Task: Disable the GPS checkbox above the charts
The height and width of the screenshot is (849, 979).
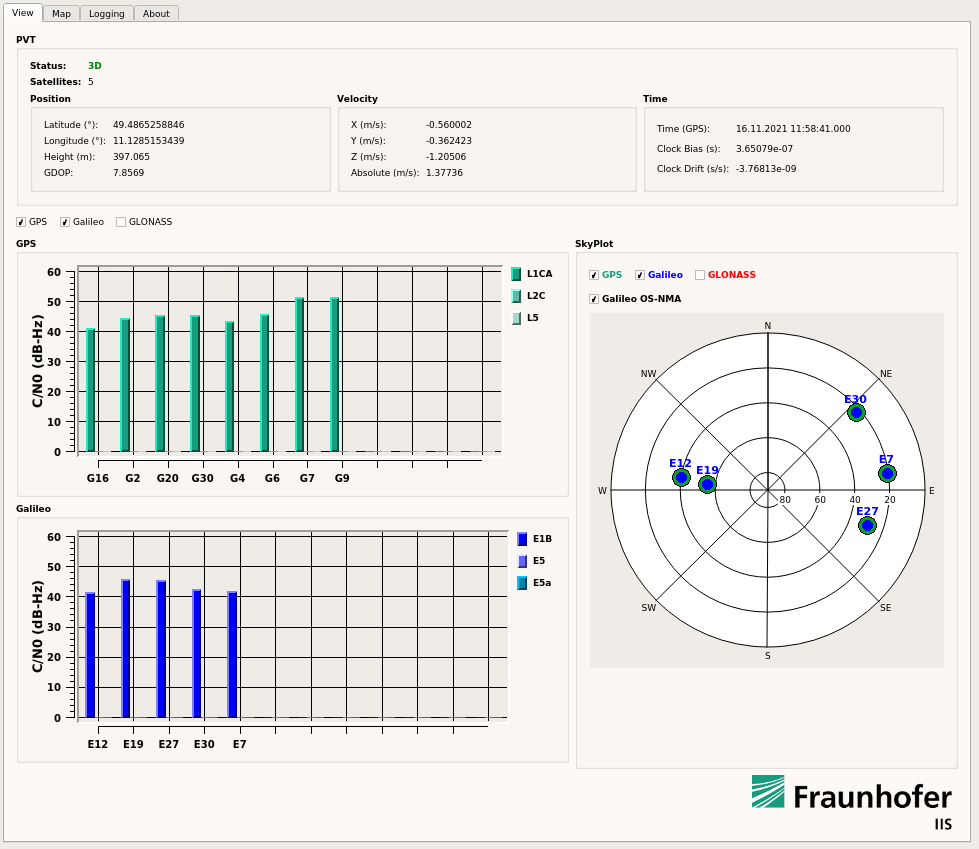Action: pos(21,222)
